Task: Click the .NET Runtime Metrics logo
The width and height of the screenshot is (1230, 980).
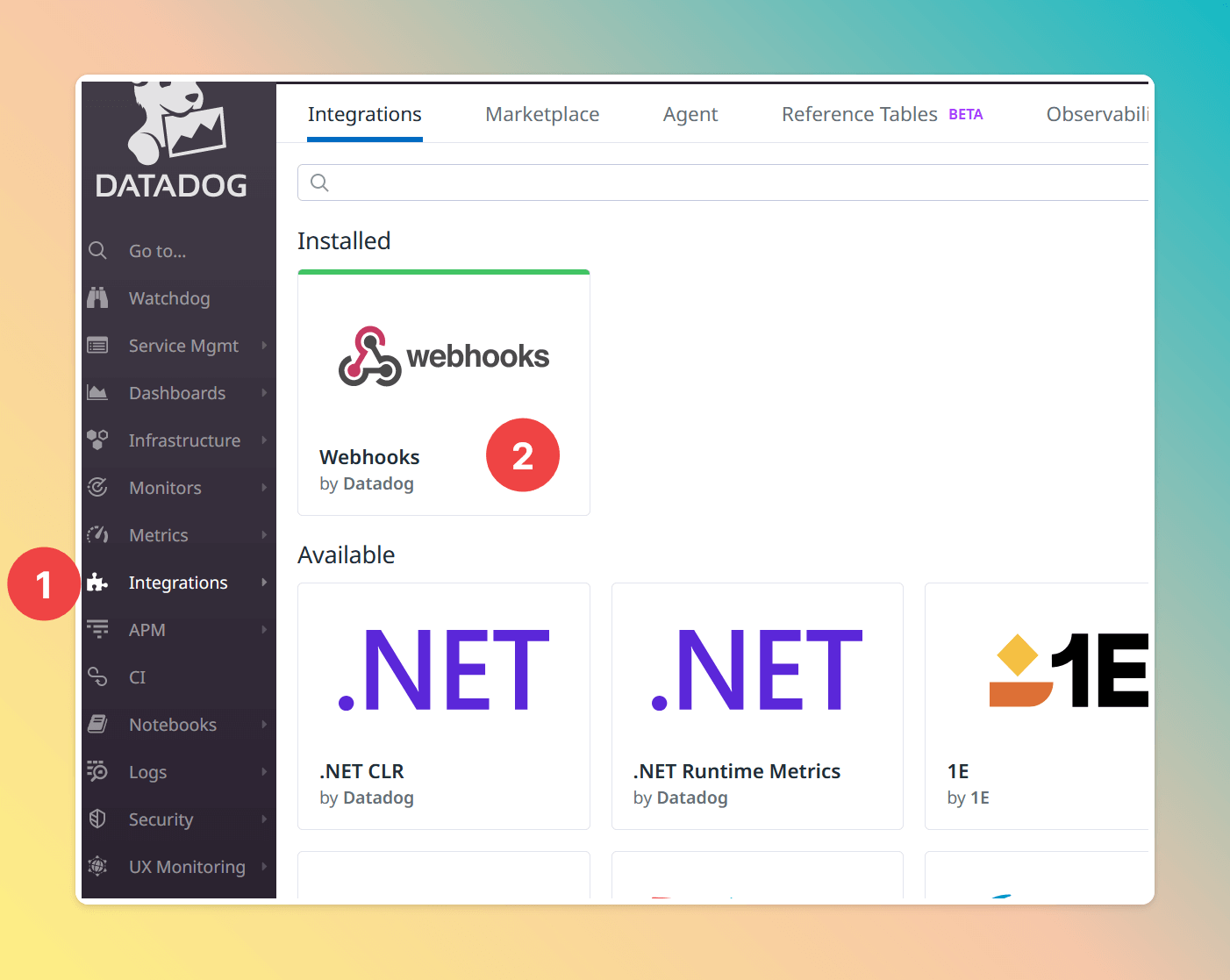Action: click(757, 670)
